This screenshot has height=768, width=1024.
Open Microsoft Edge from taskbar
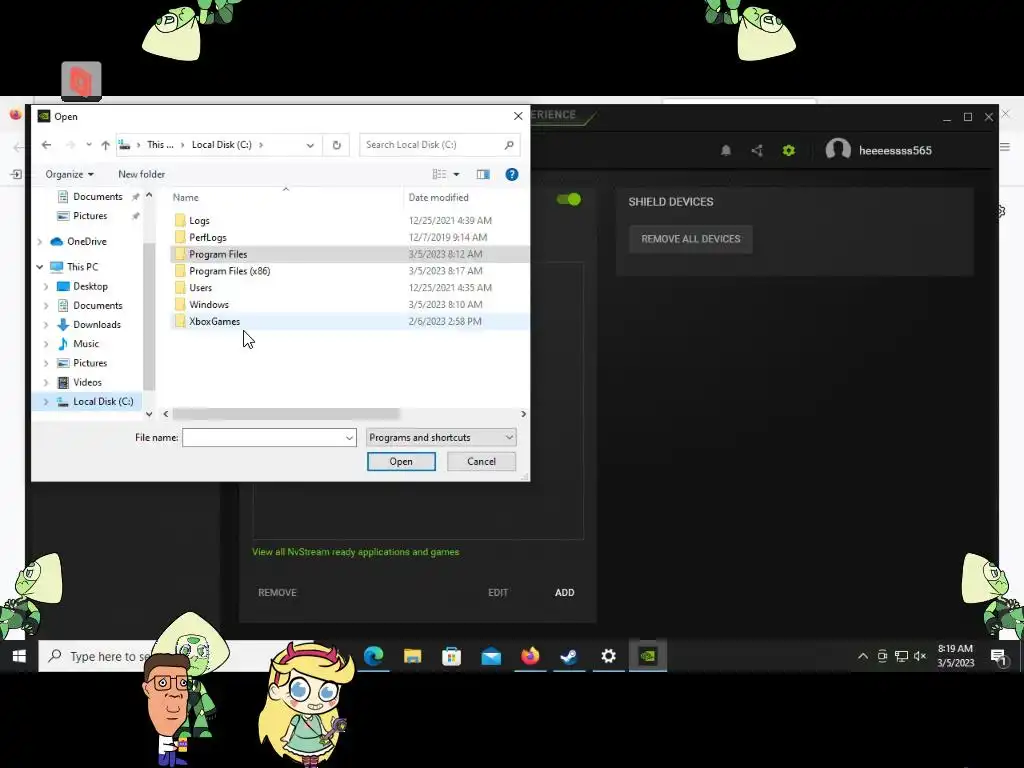pyautogui.click(x=374, y=656)
